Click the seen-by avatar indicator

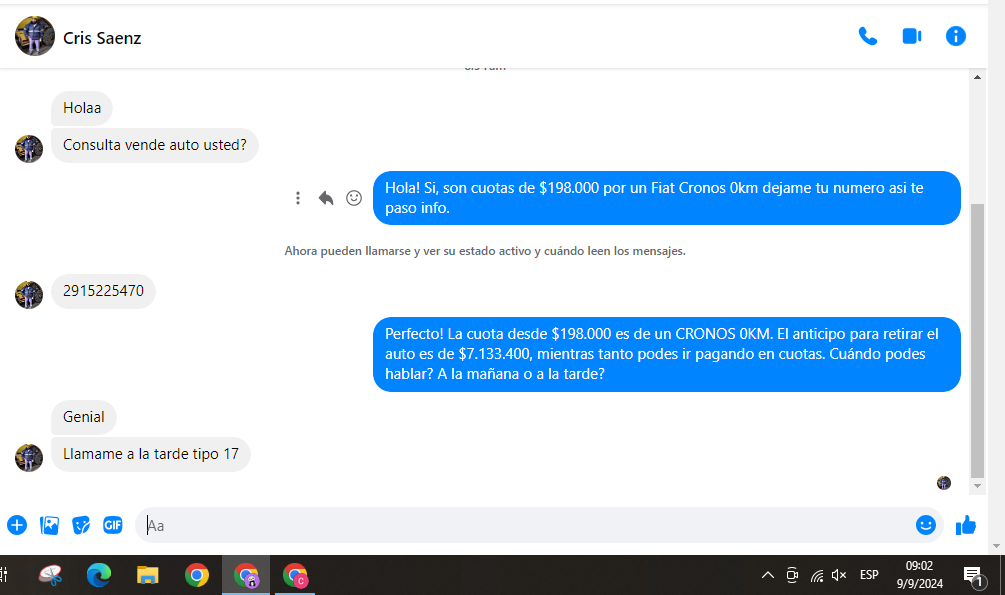pos(943,483)
